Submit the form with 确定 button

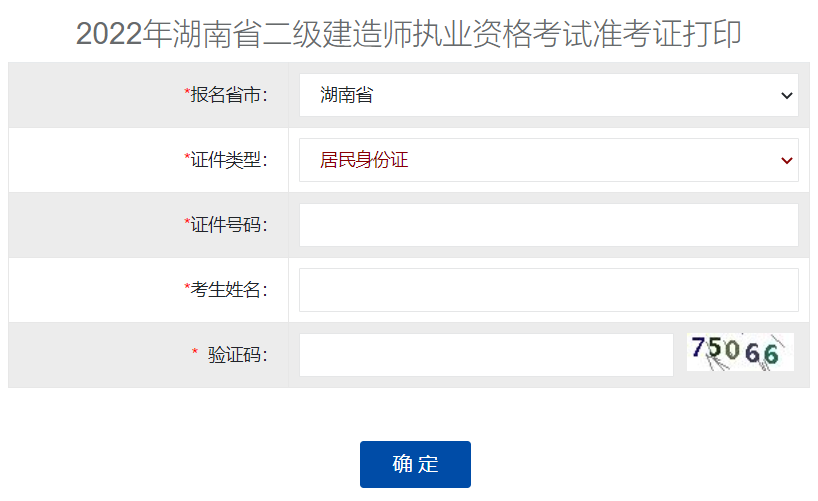415,464
